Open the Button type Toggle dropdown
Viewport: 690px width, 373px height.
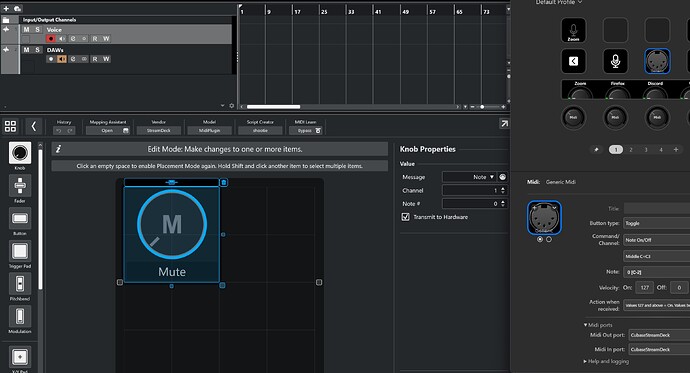pos(657,223)
